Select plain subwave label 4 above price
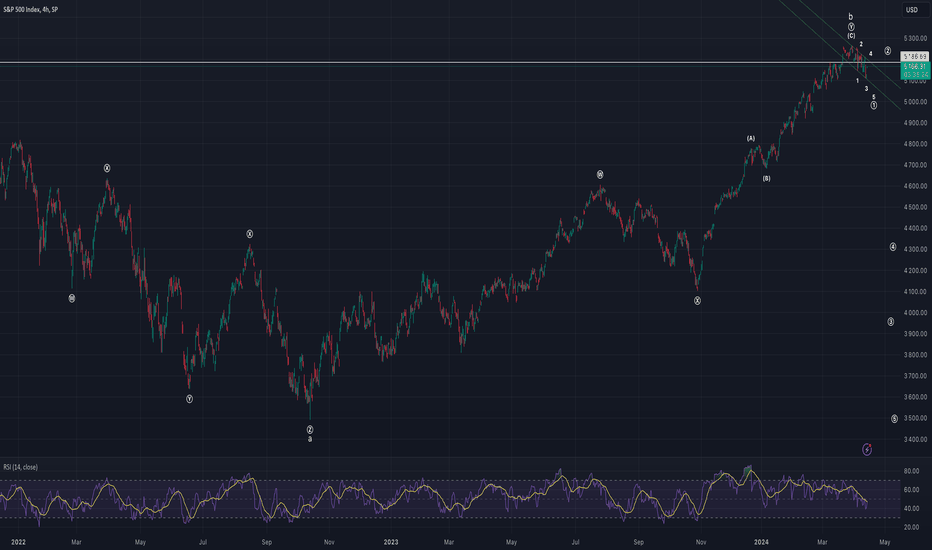932x550 pixels. point(871,54)
